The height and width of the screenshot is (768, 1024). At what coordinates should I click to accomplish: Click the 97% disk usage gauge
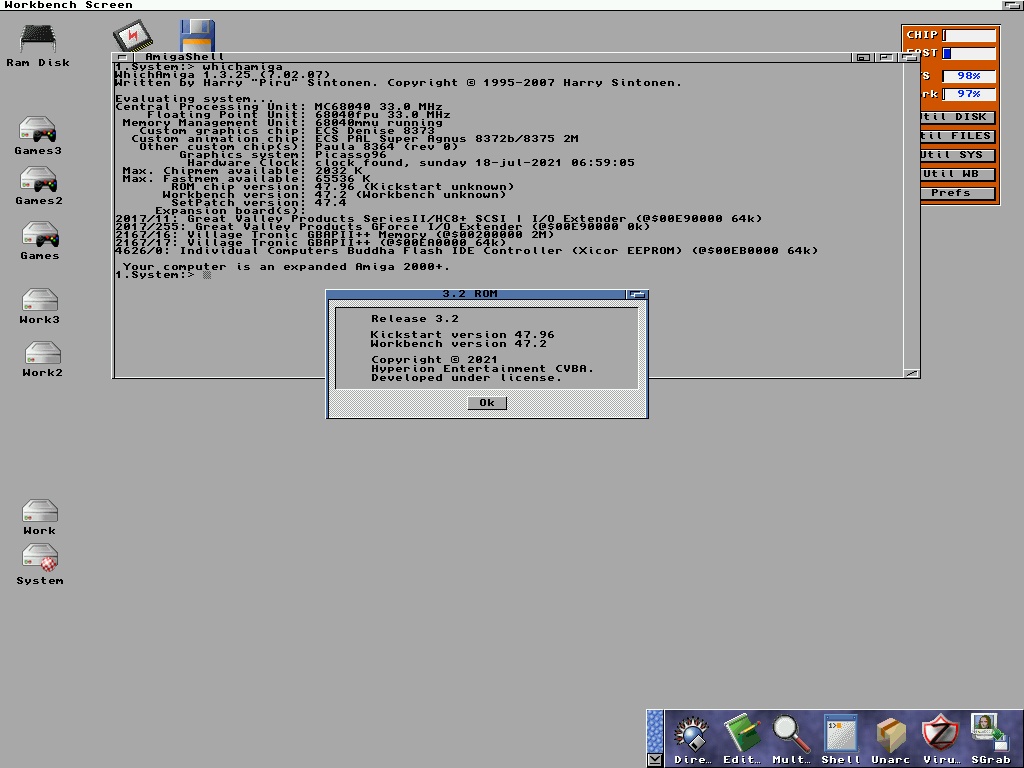(970, 94)
